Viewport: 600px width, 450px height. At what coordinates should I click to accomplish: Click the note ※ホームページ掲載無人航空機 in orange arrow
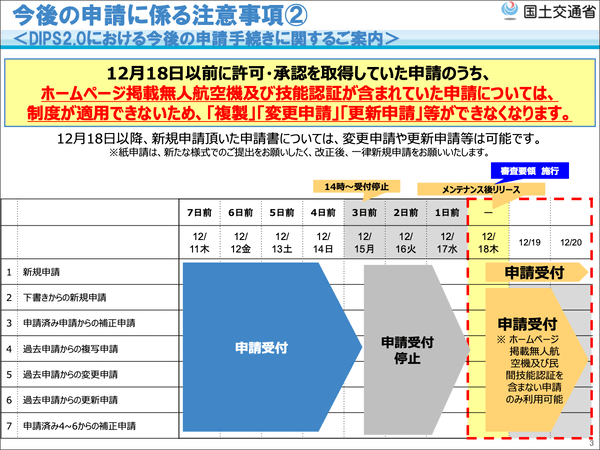coord(530,369)
